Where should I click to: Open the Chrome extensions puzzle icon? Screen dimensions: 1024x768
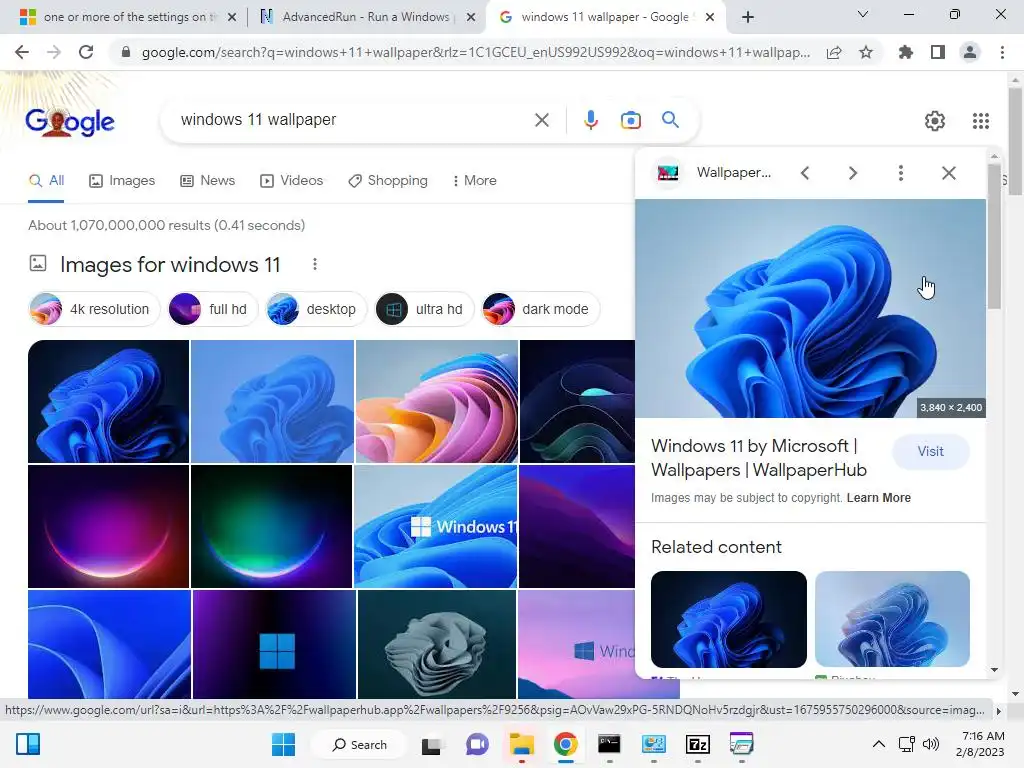[906, 52]
